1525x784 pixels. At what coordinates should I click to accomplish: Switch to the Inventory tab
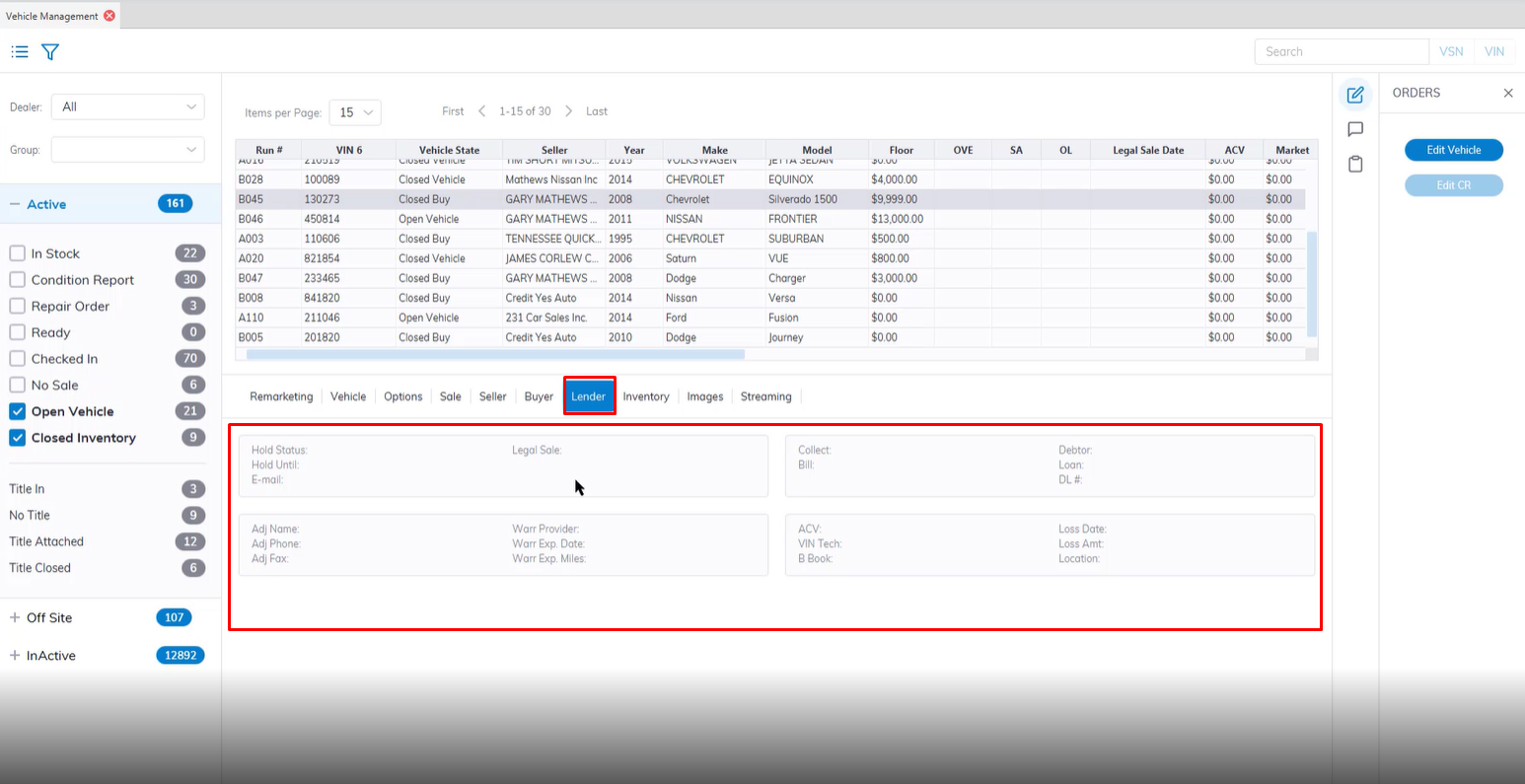pos(646,396)
